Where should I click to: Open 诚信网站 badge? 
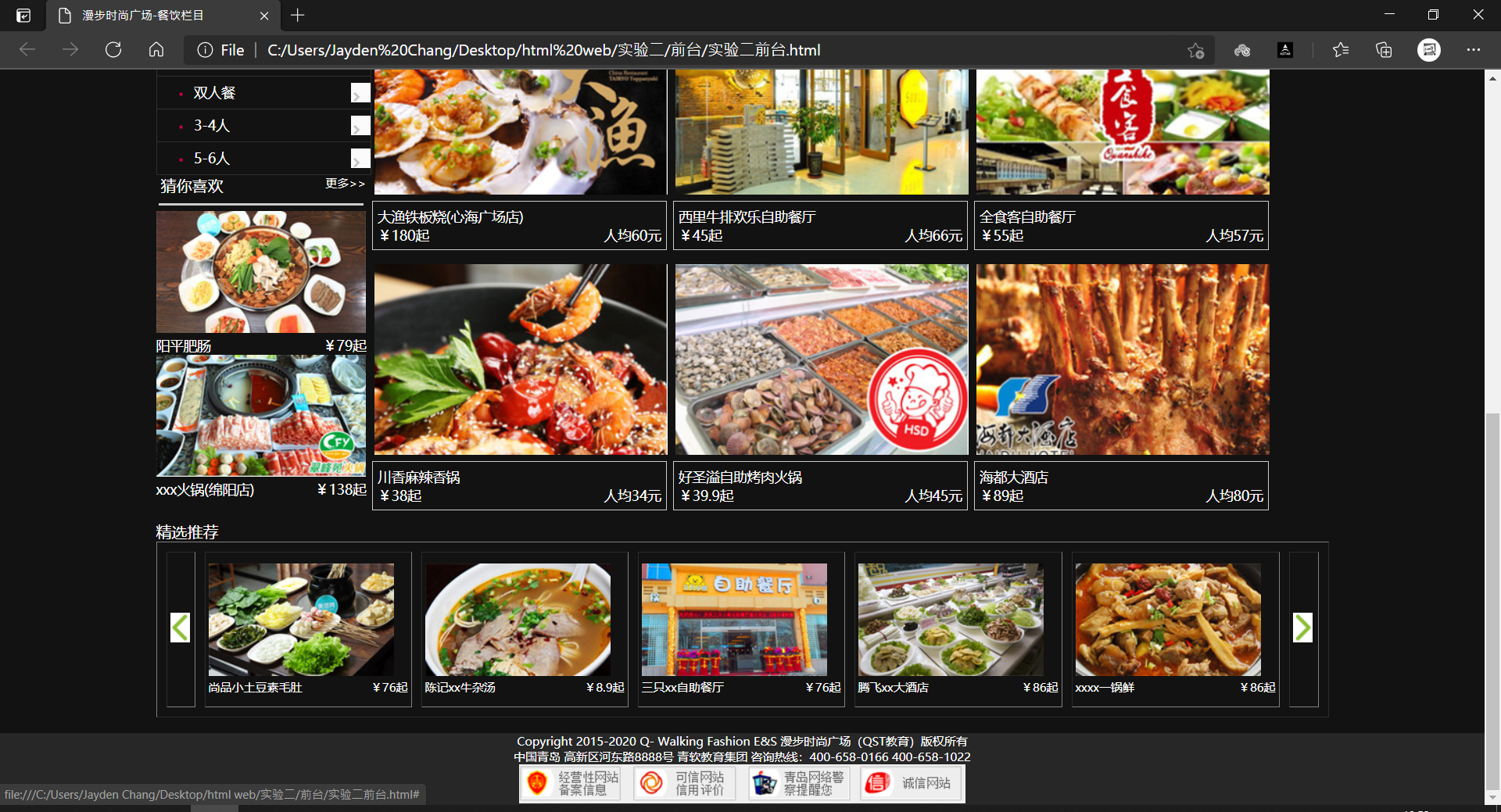pyautogui.click(x=910, y=783)
